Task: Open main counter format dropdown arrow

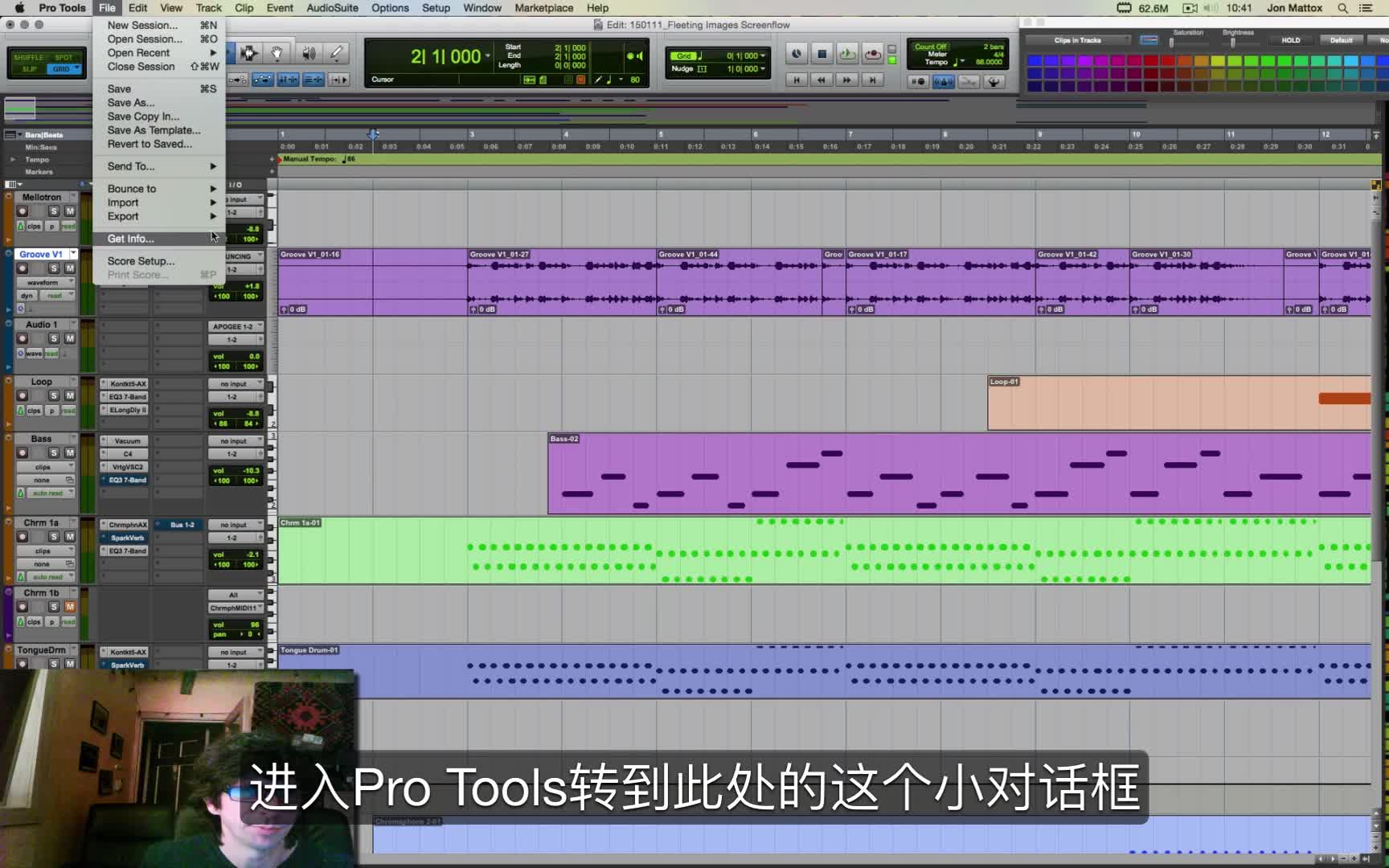Action: (488, 56)
